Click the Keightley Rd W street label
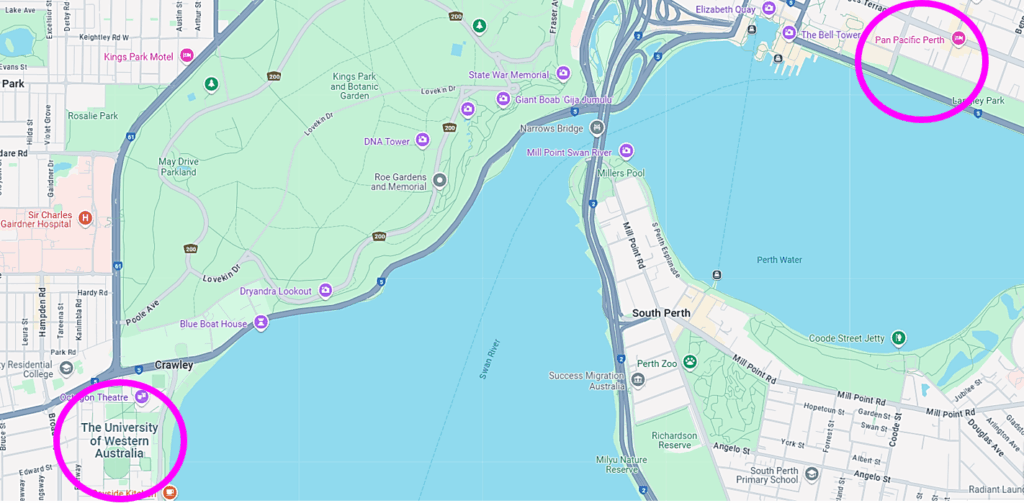This screenshot has height=503, width=1024. (x=103, y=38)
